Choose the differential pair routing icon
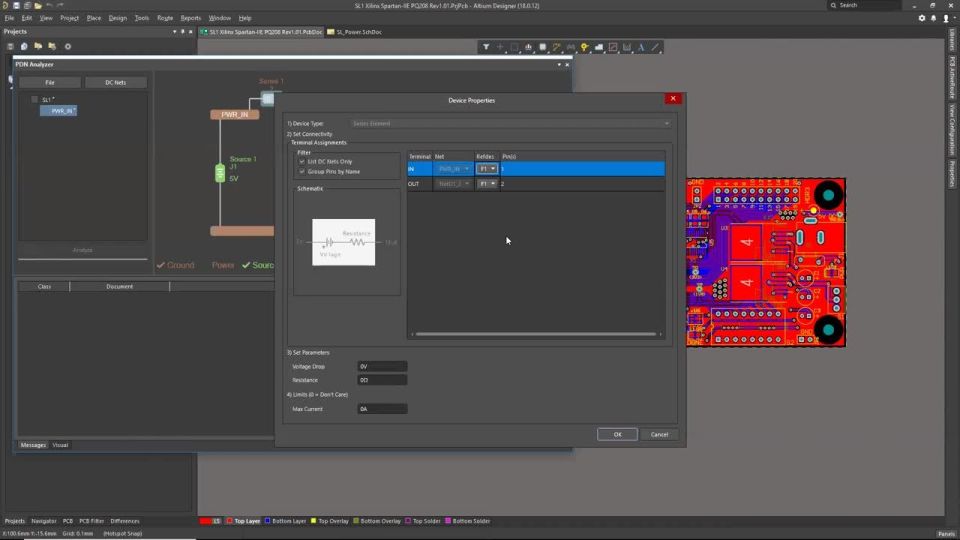This screenshot has width=960, height=540. click(x=571, y=47)
